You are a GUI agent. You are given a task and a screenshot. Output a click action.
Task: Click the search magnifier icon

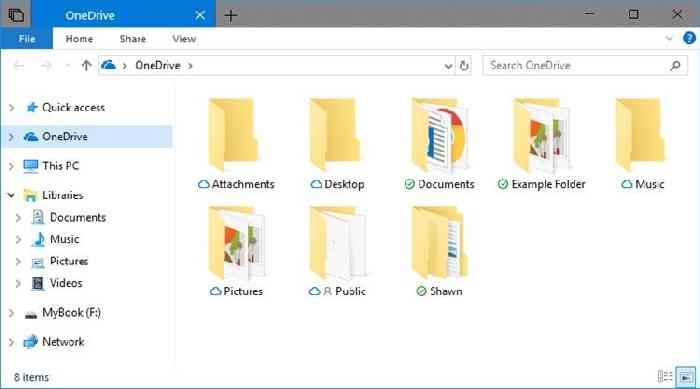tap(675, 66)
